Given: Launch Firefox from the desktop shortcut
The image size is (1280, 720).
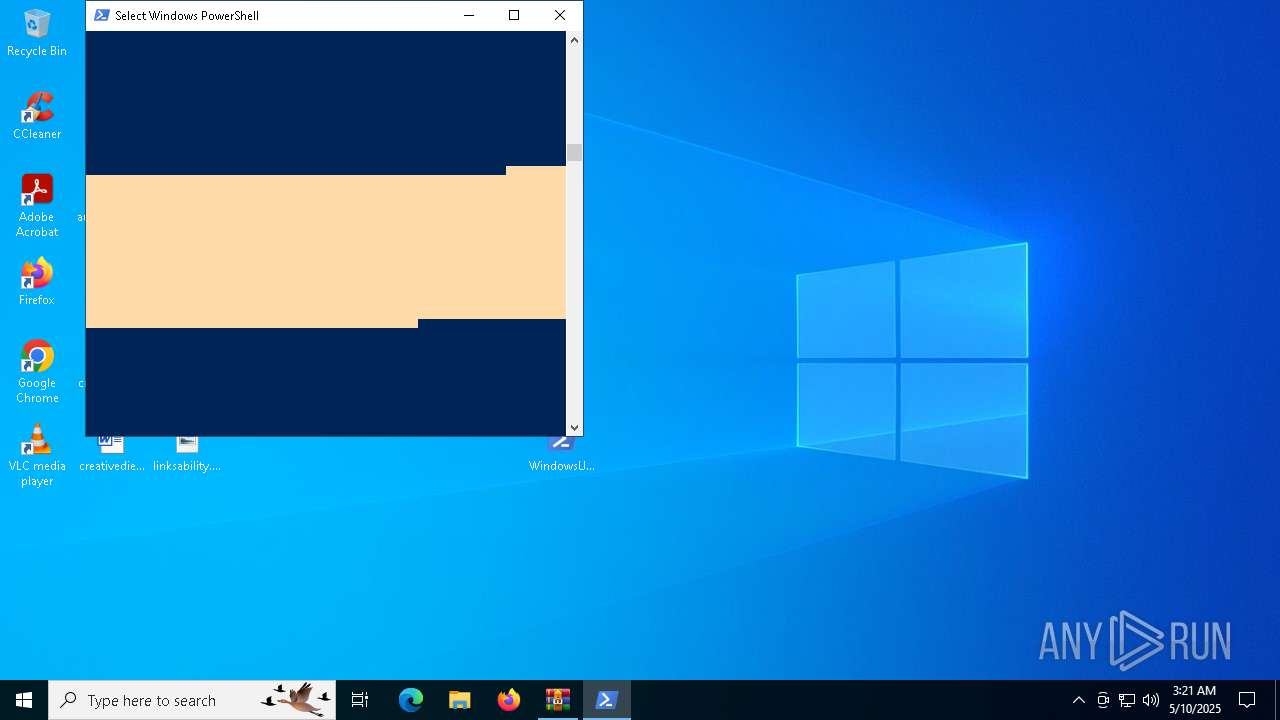Looking at the screenshot, I should [x=37, y=281].
